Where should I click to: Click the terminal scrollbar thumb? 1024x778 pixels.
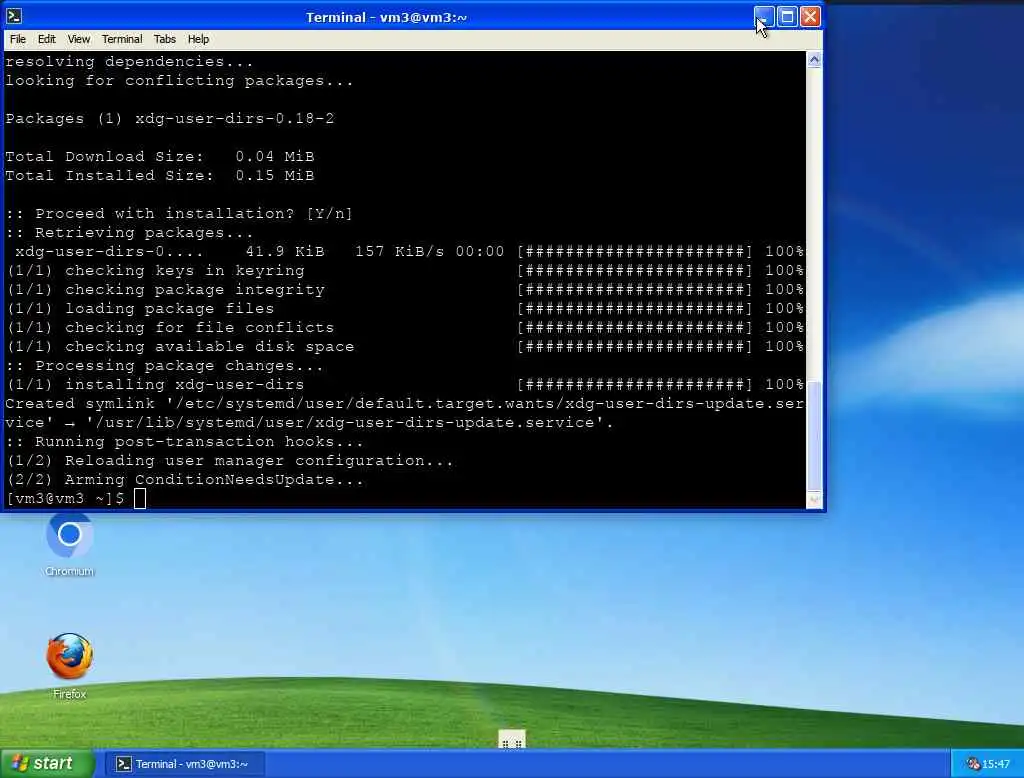814,435
